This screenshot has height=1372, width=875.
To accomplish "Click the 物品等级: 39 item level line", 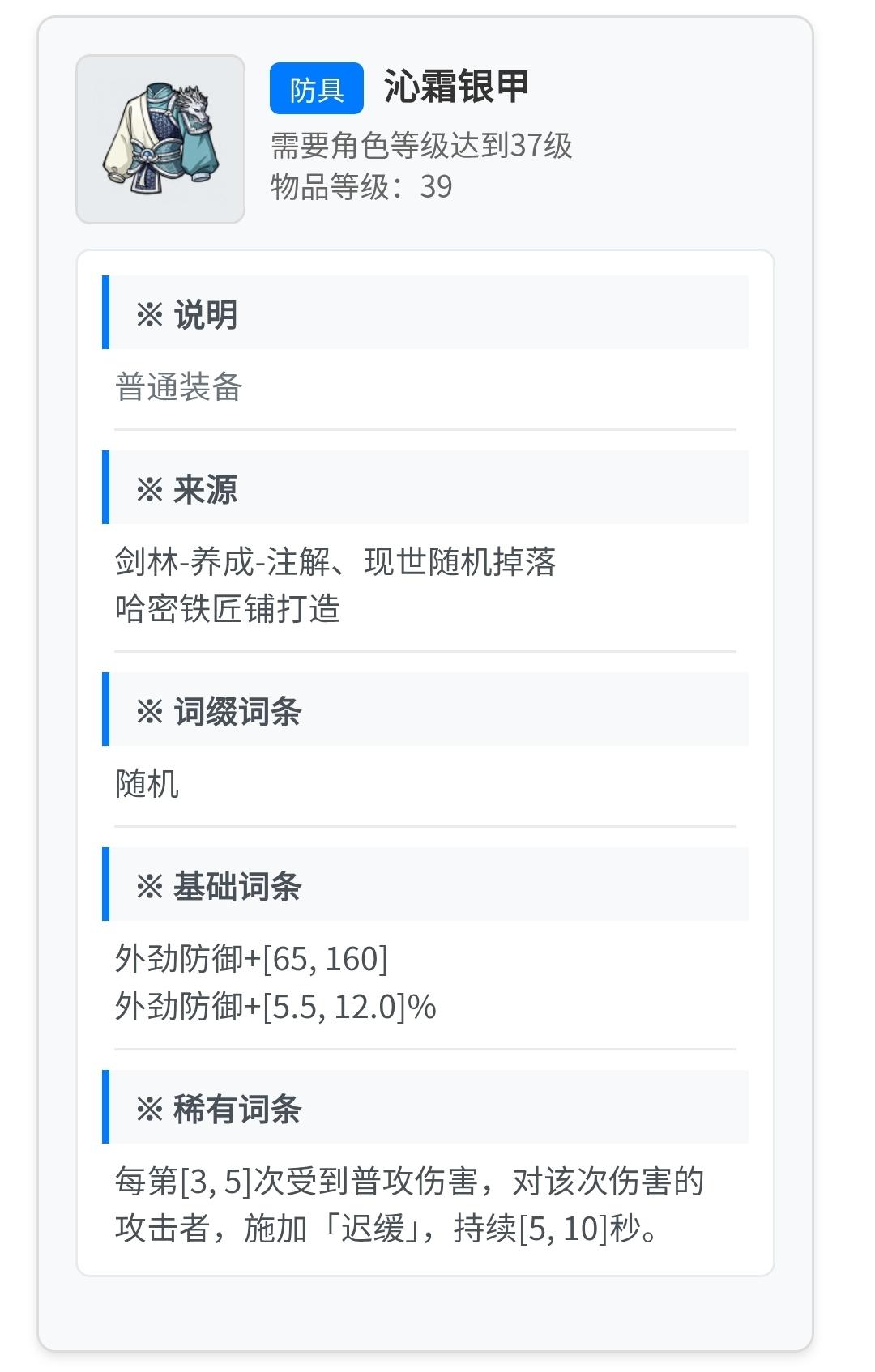I will pos(361,187).
